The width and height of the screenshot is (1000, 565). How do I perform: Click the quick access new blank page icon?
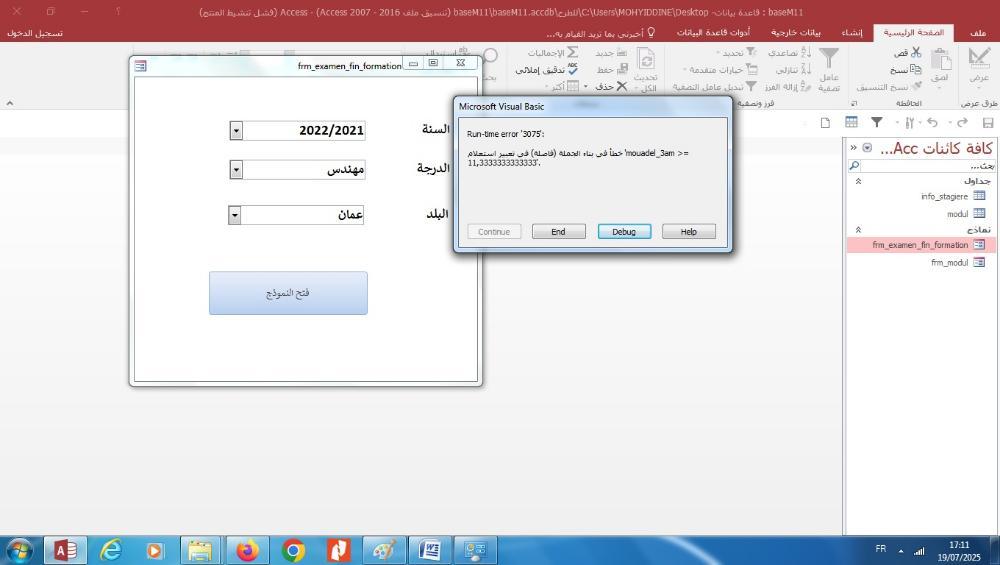pos(825,122)
